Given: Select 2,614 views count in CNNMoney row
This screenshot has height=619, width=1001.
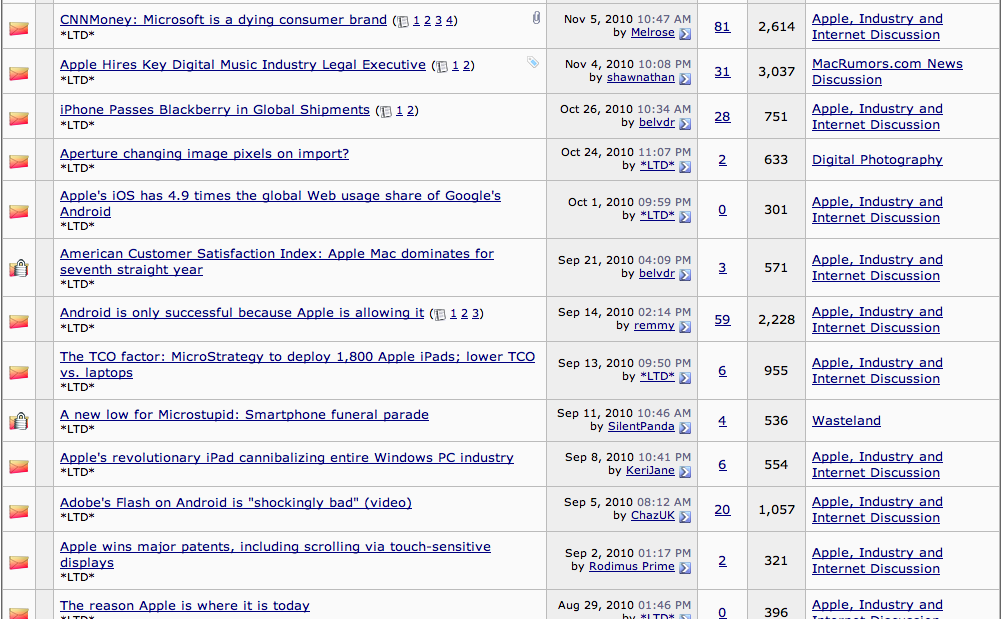Looking at the screenshot, I should (776, 27).
